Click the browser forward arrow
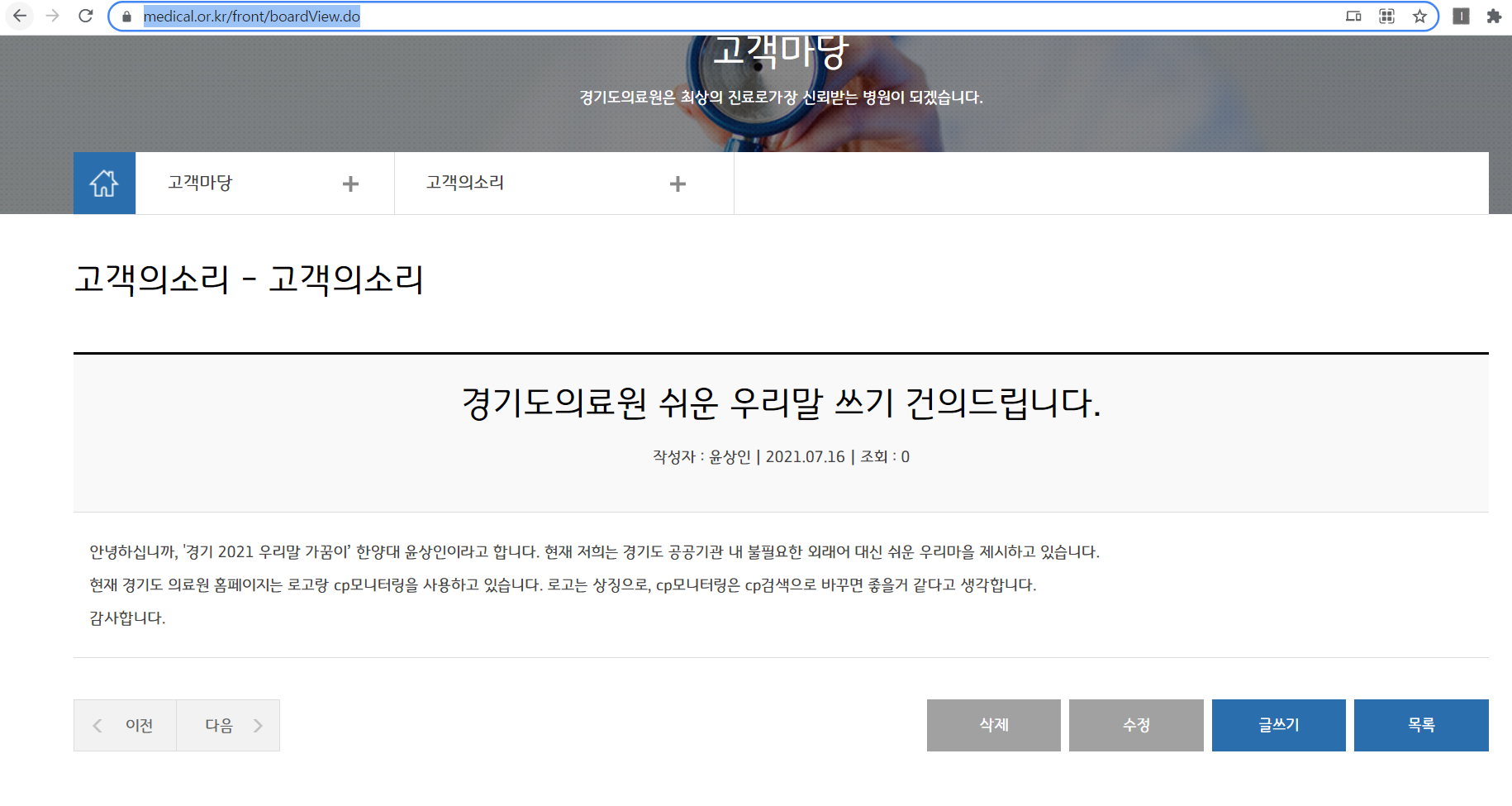Screen dimensions: 1512x806 point(53,16)
